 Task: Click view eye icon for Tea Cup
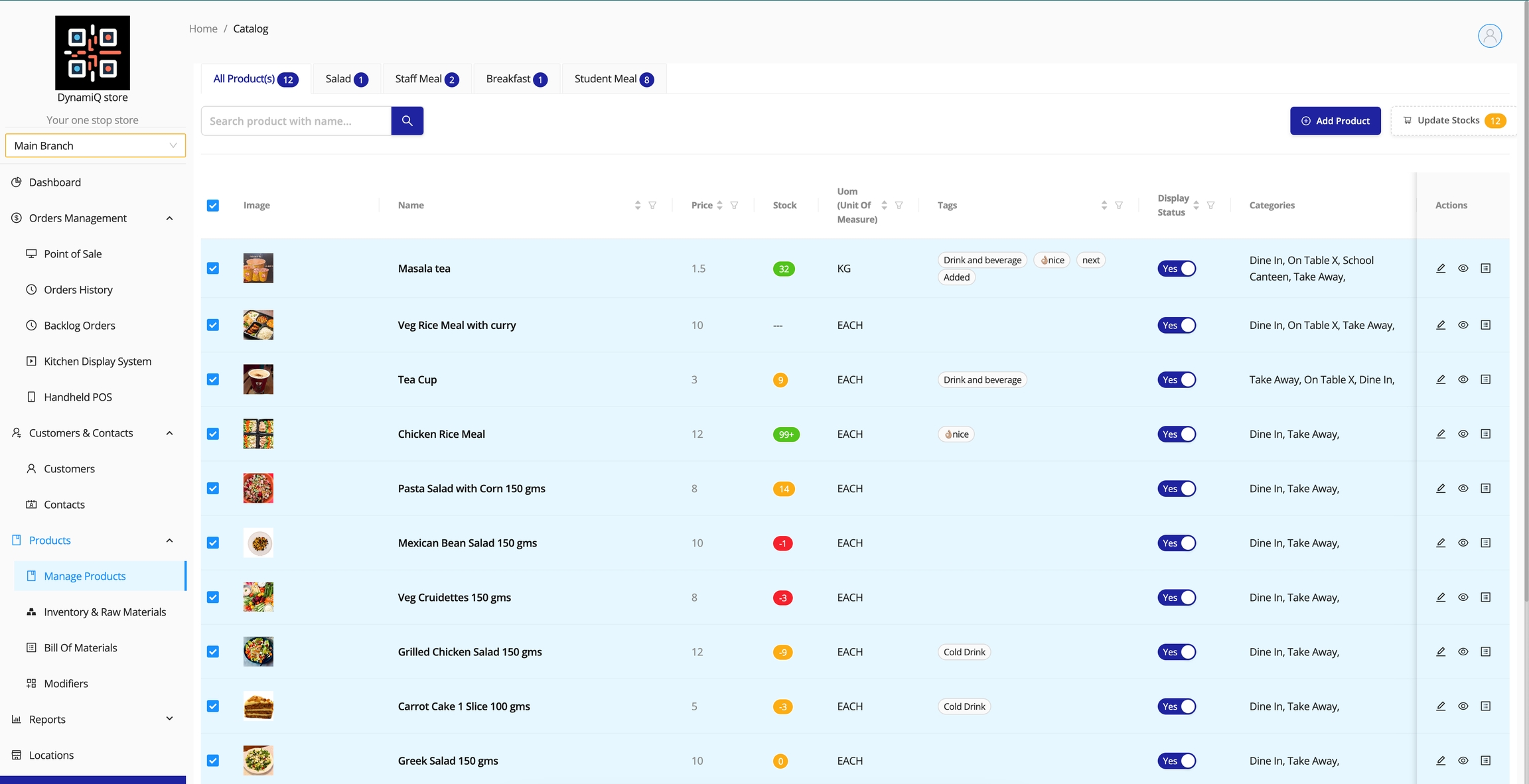(x=1463, y=379)
